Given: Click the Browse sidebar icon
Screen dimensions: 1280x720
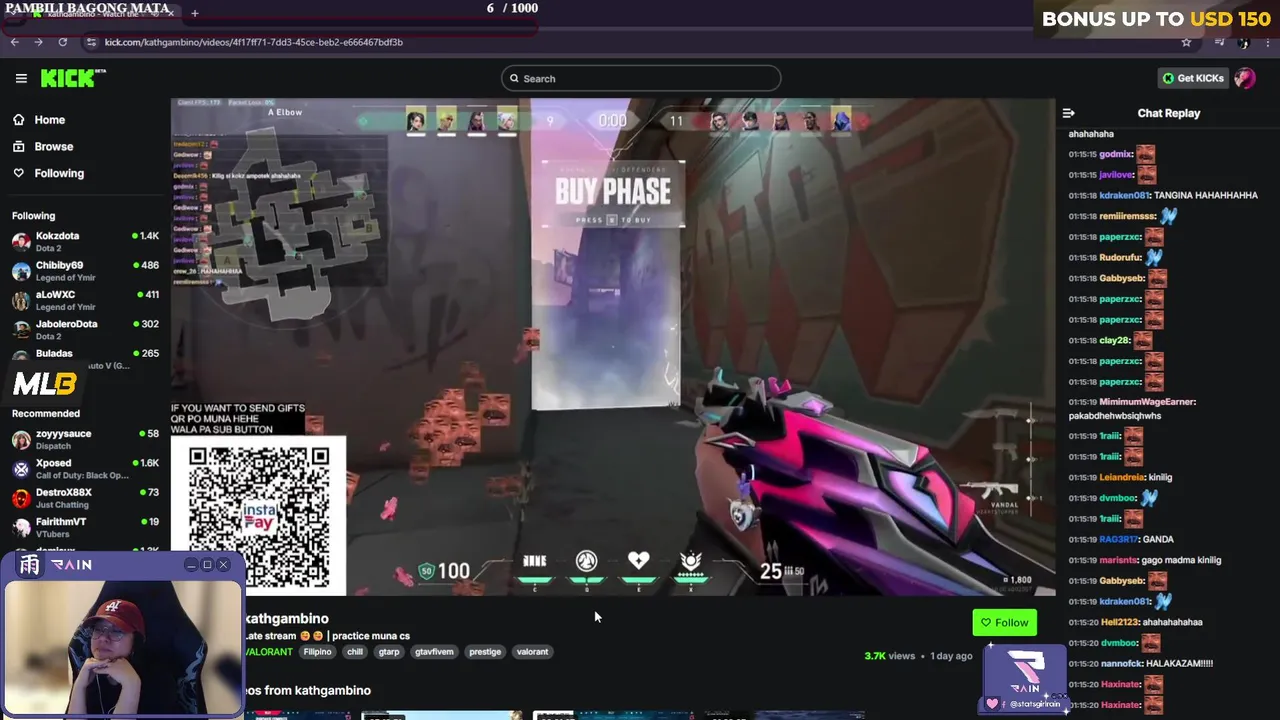Looking at the screenshot, I should click(18, 146).
